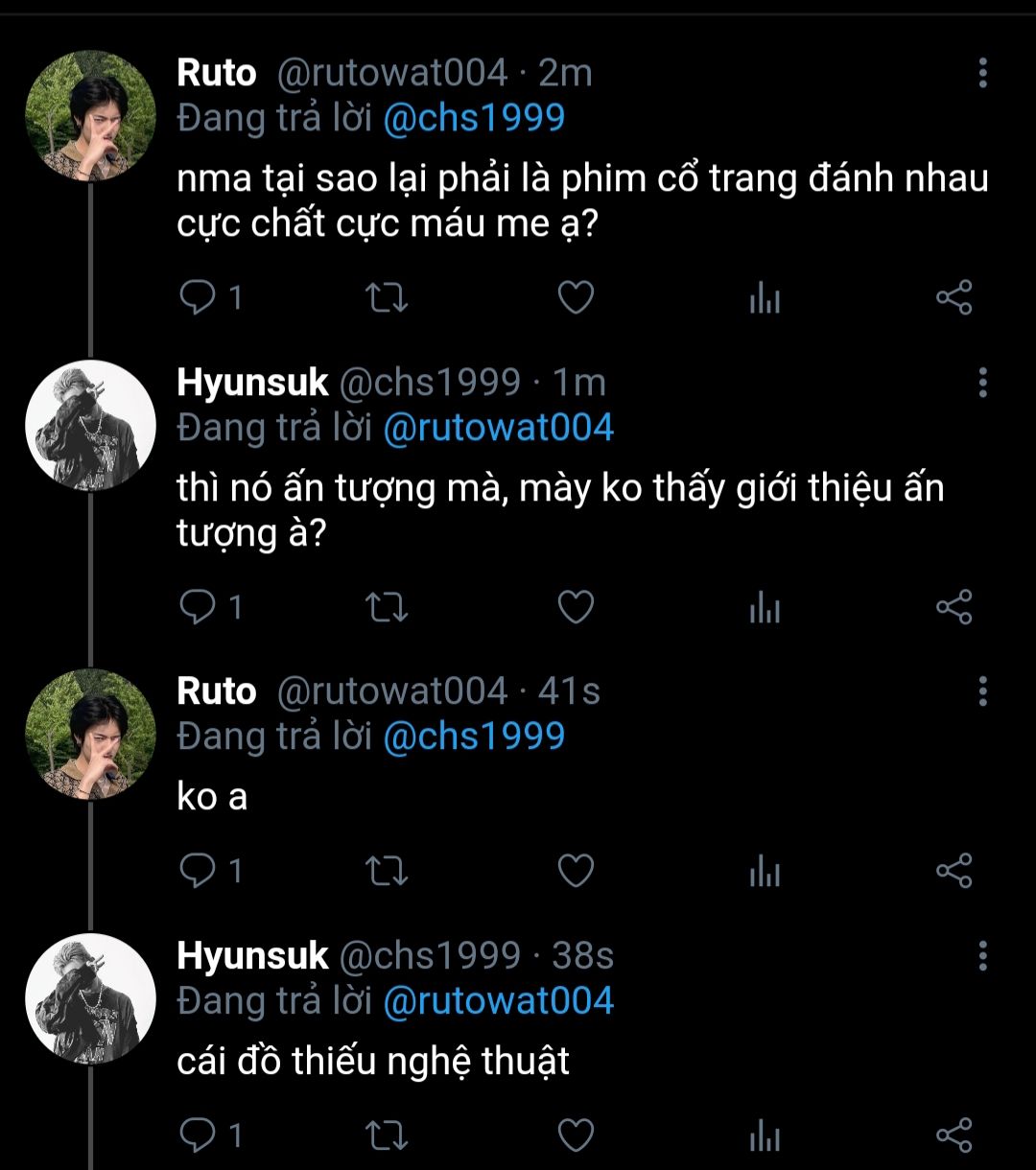Retweet Hyunsuk's "cái đồ thiếu nghệ thuật" tweet
Screen dimensions: 1036x1170
(388, 1135)
